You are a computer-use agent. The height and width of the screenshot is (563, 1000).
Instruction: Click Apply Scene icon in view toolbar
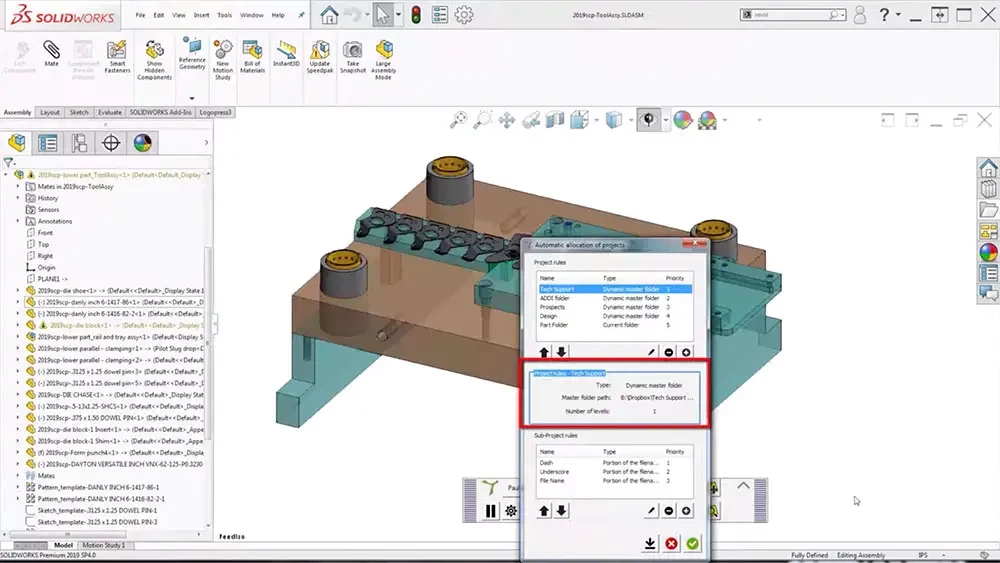point(707,120)
